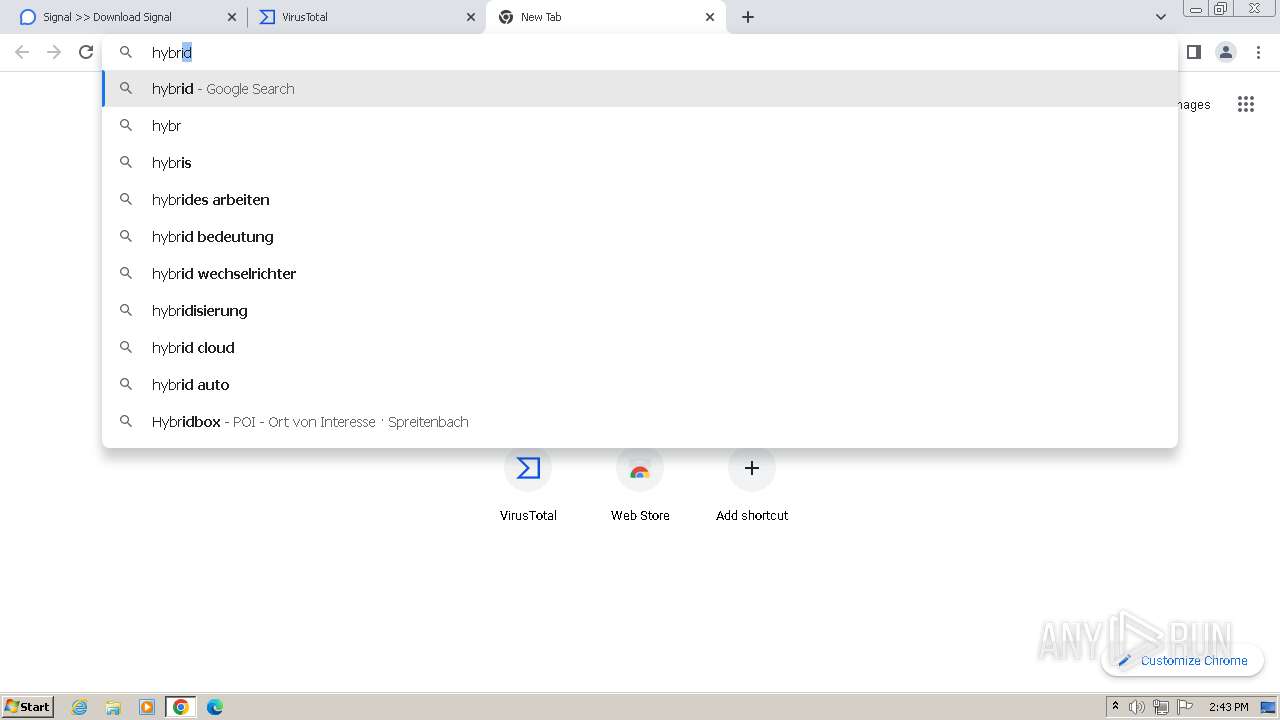The image size is (1280, 720).
Task: Open the tab search dropdown arrow
Action: (1160, 17)
